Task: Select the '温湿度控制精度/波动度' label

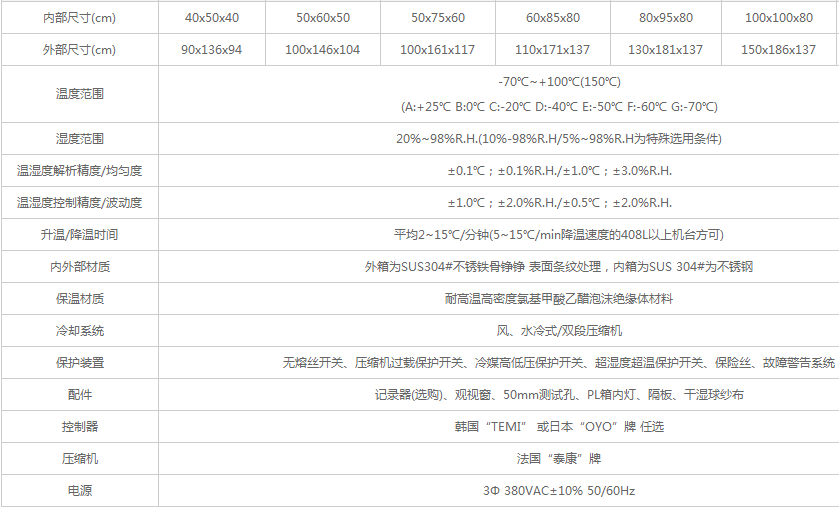Action: 80,203
